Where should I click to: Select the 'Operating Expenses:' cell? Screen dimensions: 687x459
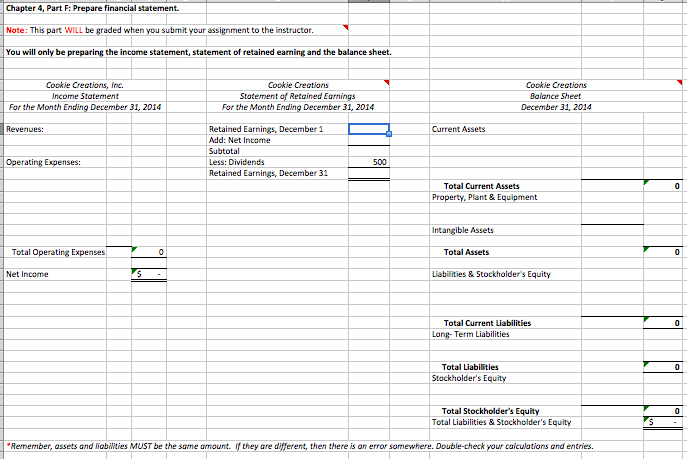(55, 162)
